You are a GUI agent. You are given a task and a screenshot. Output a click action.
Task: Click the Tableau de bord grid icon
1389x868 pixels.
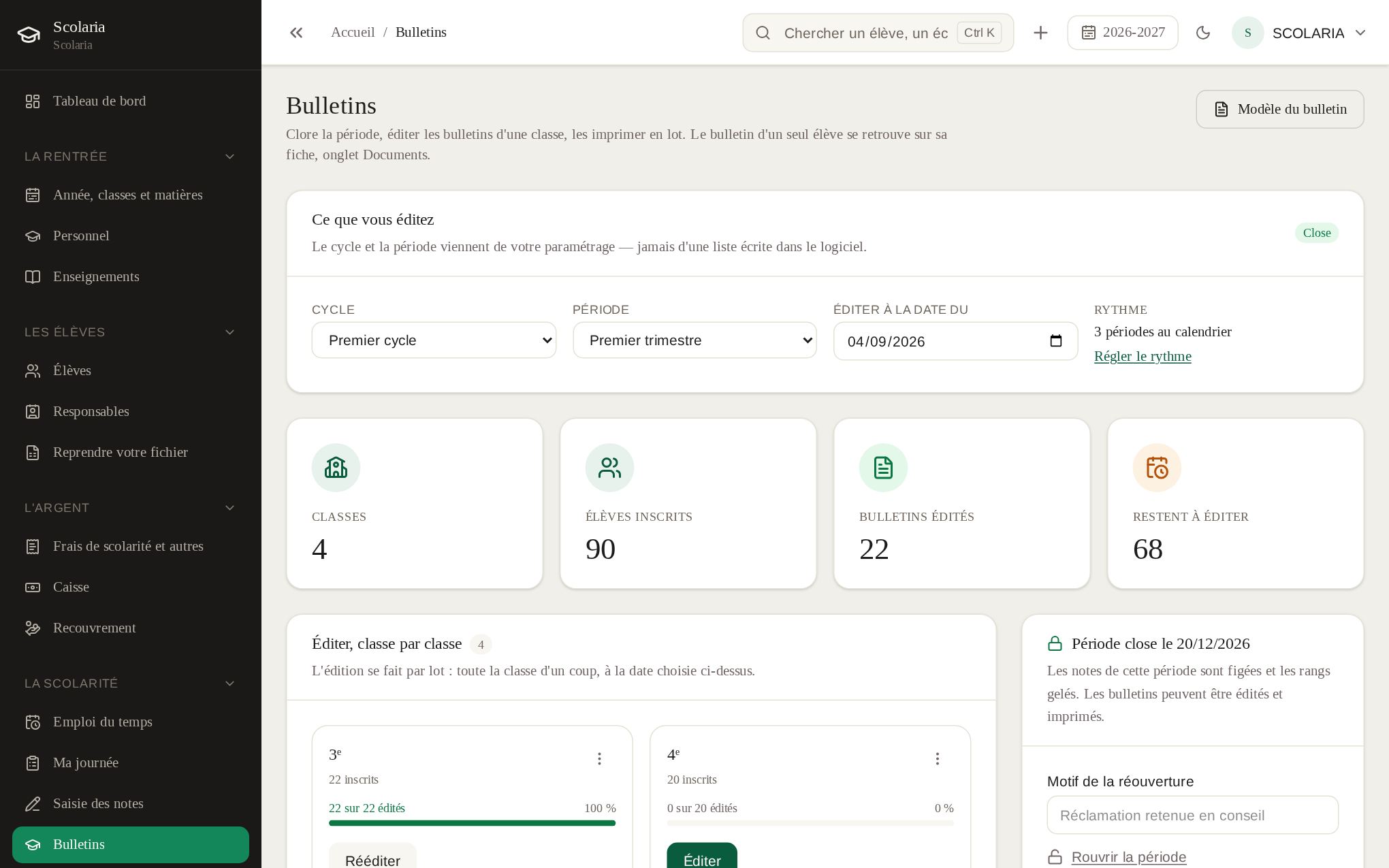coord(33,101)
